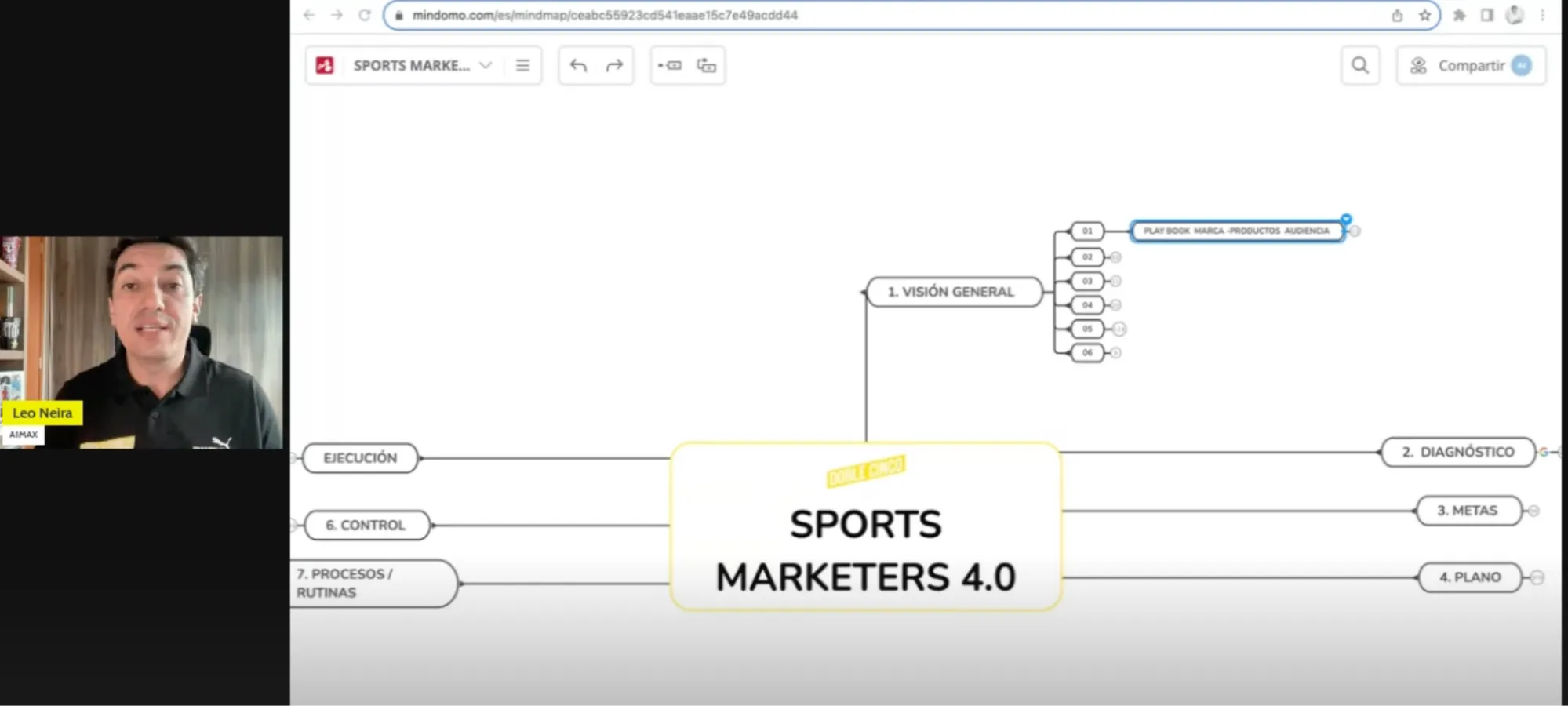Open the browser extensions puzzle icon
The height and width of the screenshot is (706, 1568).
(1459, 16)
